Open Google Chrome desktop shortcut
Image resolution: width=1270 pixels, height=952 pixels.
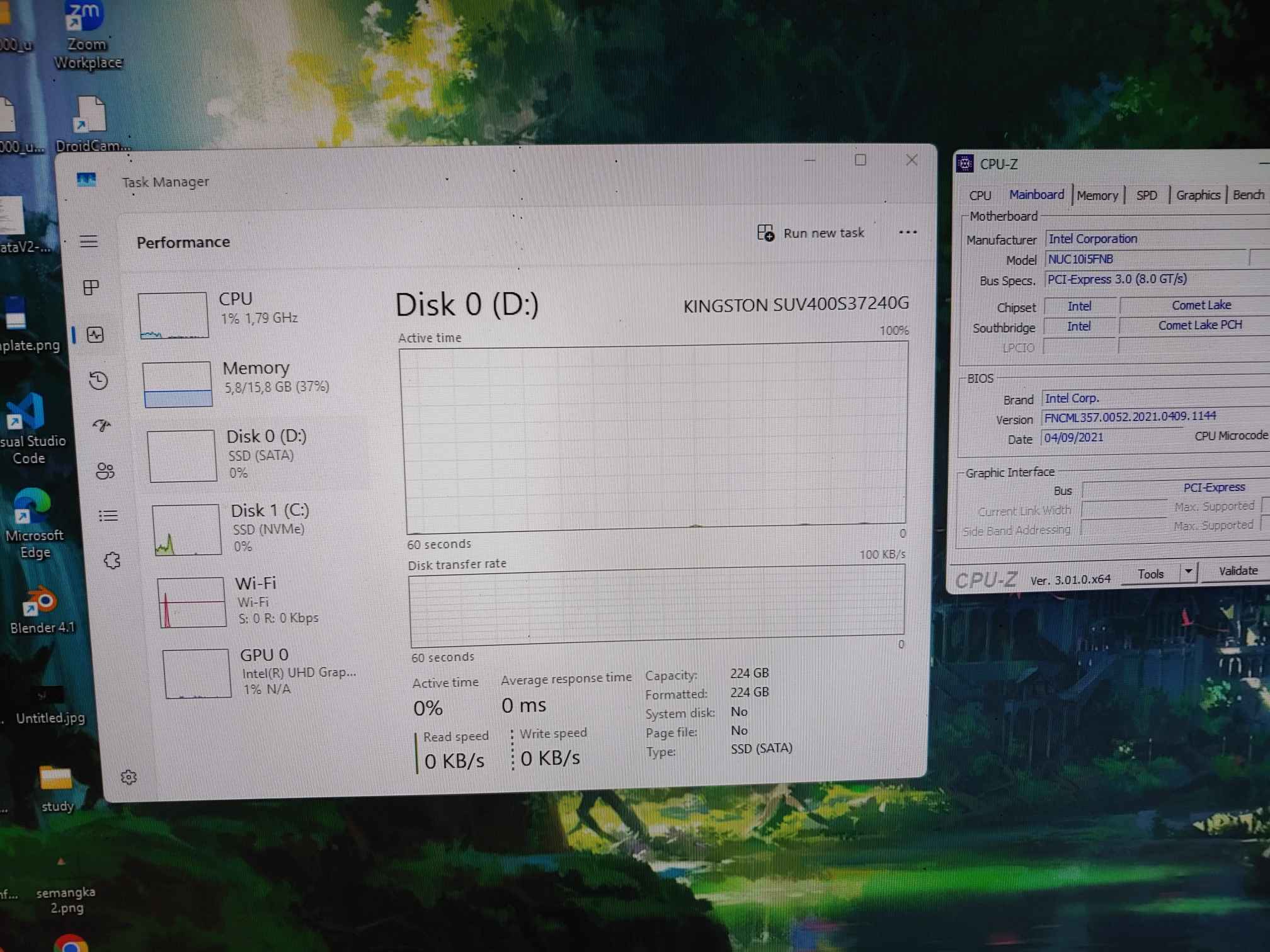(71, 943)
